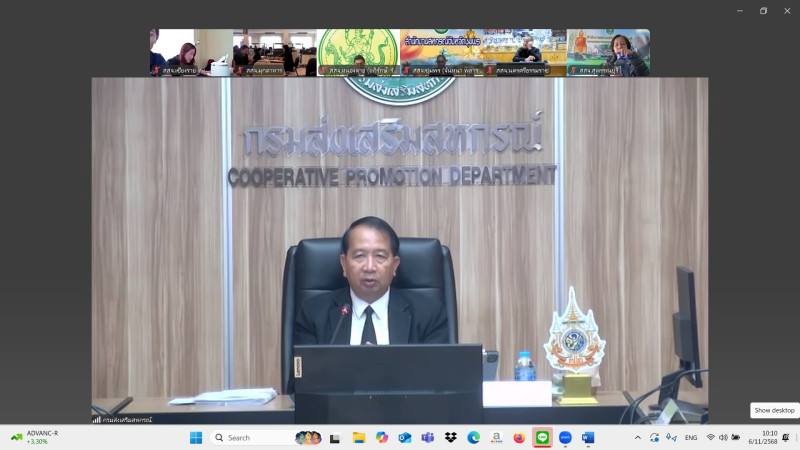This screenshot has width=800, height=450.
Task: Open the clock and date flyout
Action: pos(769,437)
